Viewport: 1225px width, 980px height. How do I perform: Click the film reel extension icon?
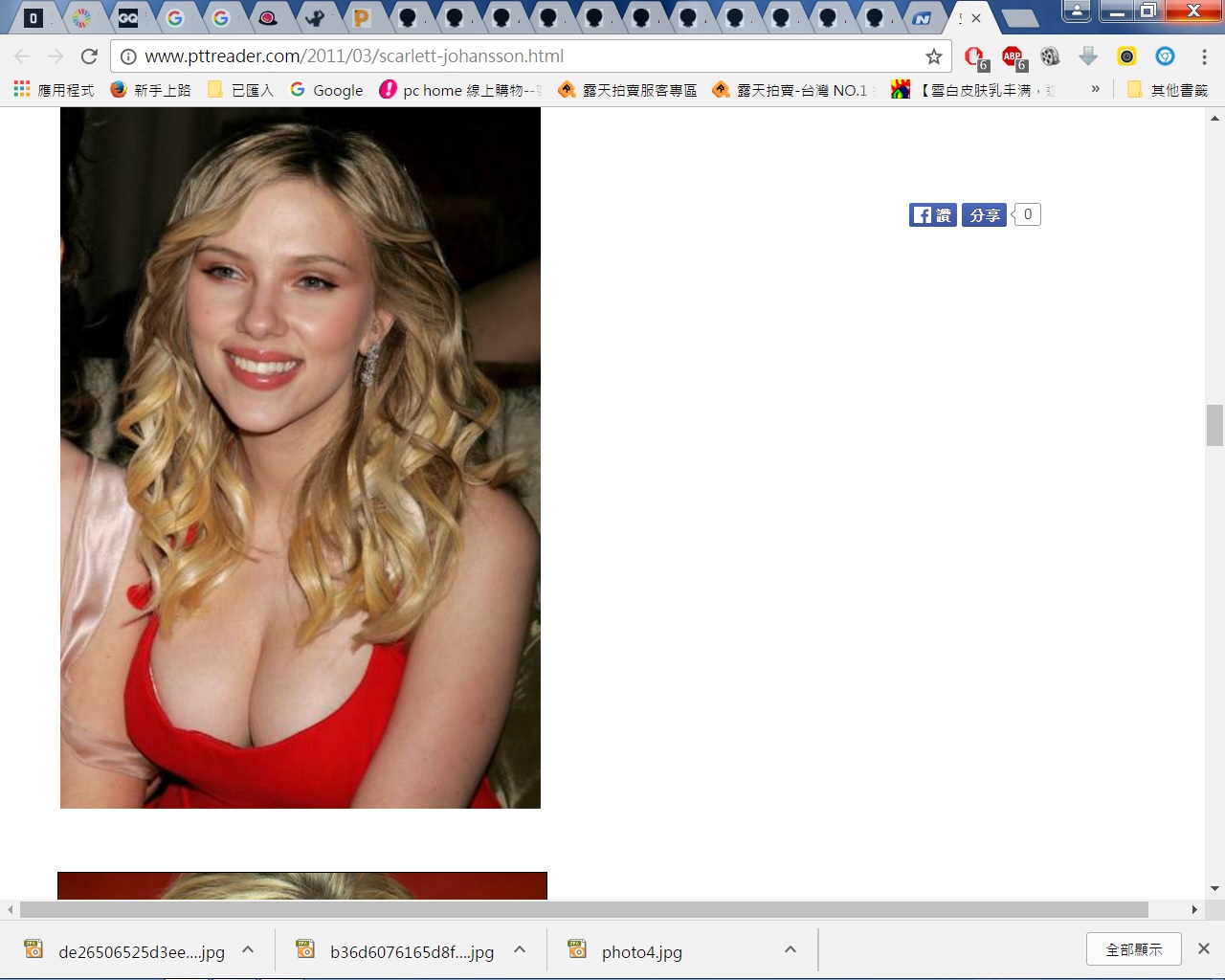click(1051, 56)
